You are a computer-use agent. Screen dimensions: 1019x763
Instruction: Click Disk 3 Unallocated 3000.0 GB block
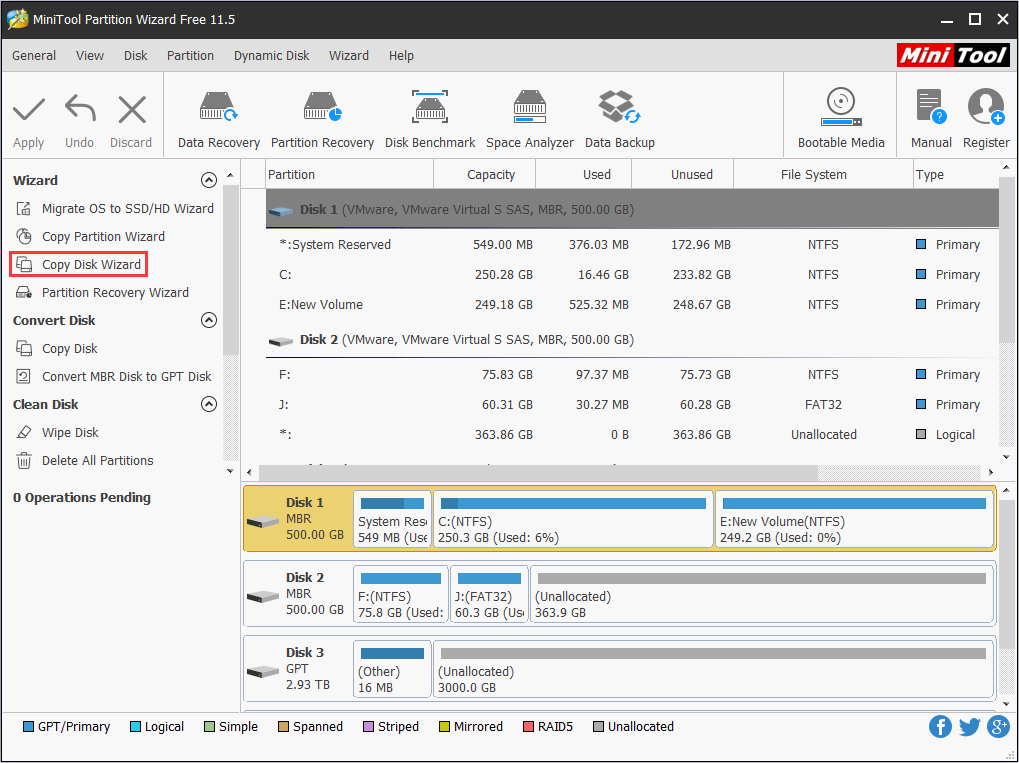(x=713, y=668)
